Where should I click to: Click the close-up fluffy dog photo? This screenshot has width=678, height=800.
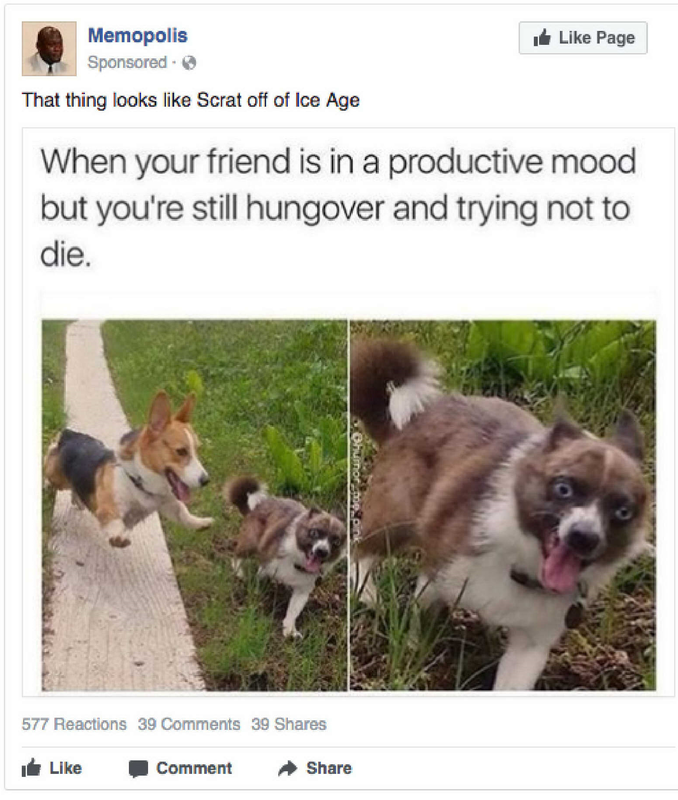pos(503,505)
